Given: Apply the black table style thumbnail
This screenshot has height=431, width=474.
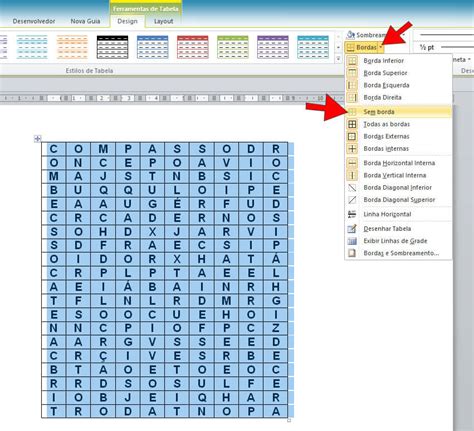Looking at the screenshot, I should [x=112, y=47].
